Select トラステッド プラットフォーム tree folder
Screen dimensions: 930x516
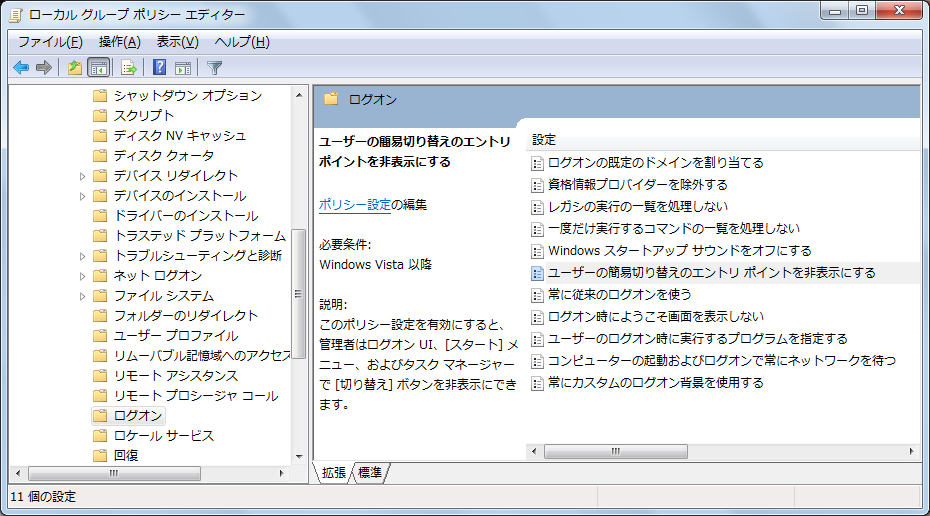point(200,236)
